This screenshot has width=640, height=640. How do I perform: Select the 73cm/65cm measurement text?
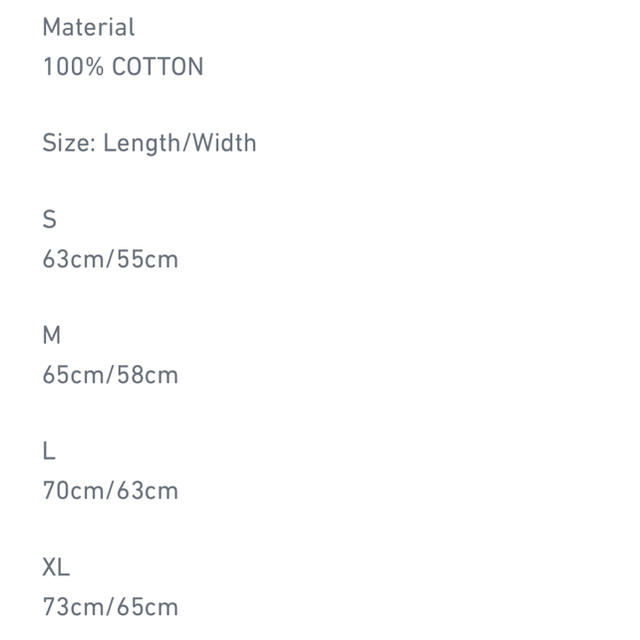coord(110,607)
